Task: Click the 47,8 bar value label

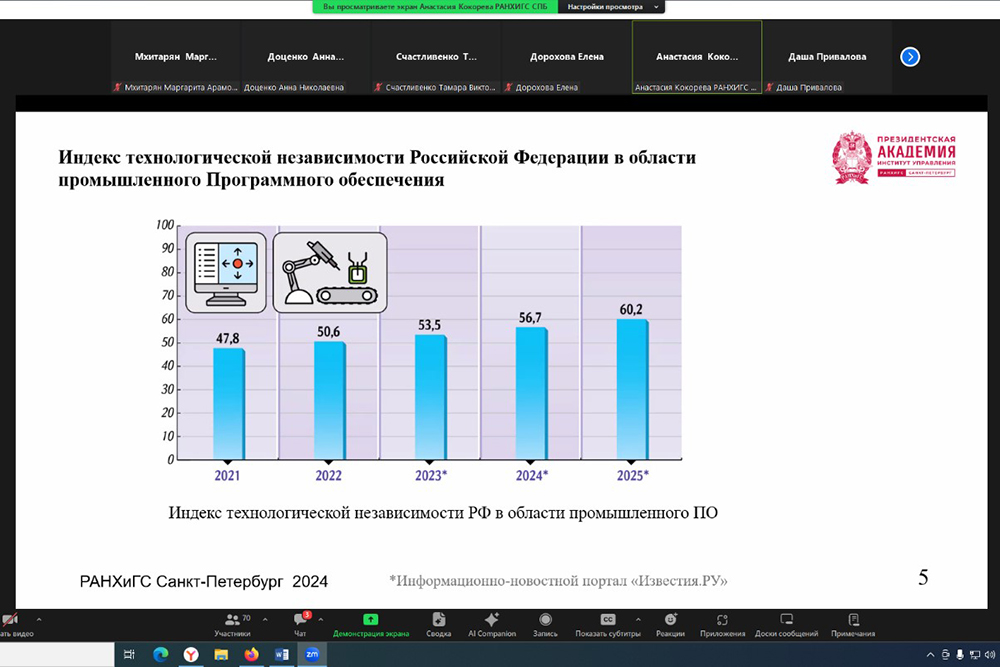Action: pos(228,339)
